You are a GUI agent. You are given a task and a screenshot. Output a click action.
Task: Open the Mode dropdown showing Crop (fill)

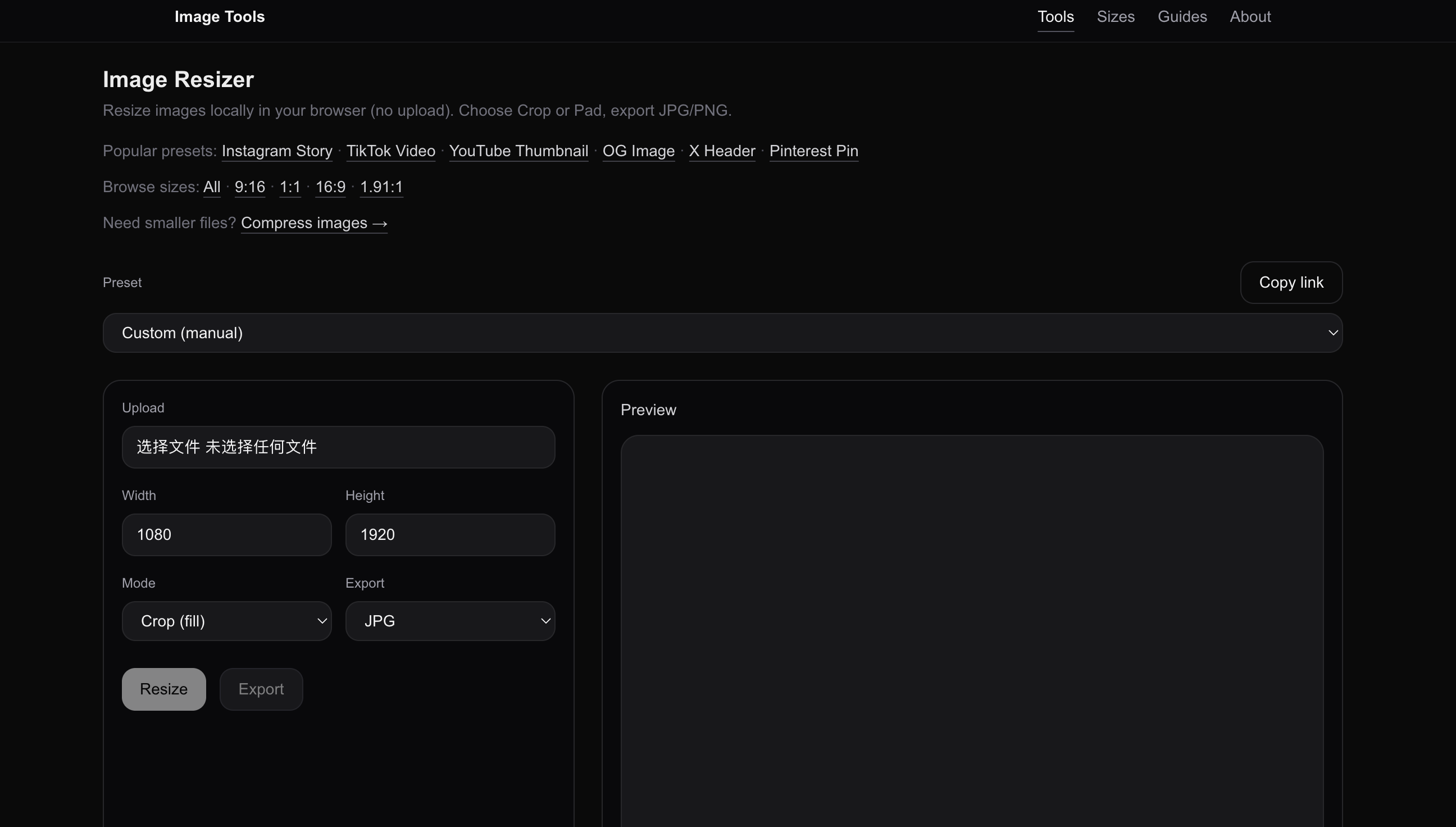[x=226, y=621]
